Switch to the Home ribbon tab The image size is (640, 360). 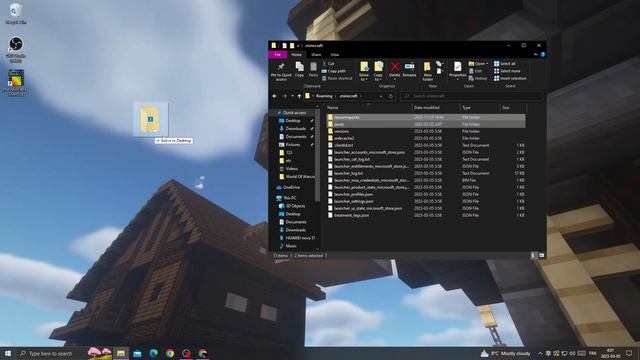[x=297, y=55]
